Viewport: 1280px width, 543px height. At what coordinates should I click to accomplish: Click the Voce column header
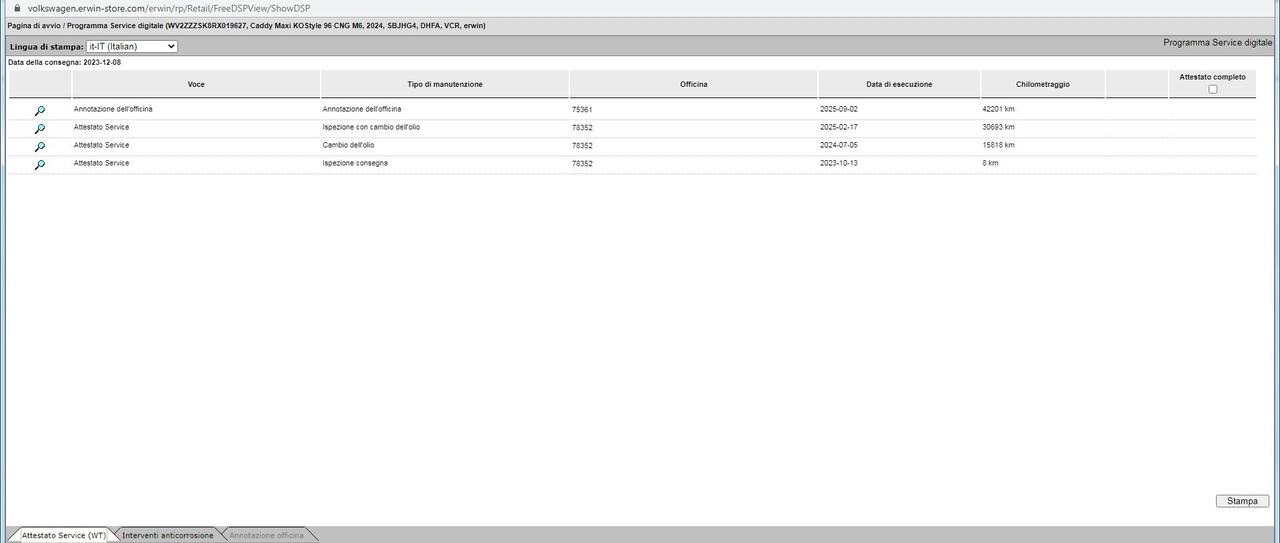[x=196, y=84]
